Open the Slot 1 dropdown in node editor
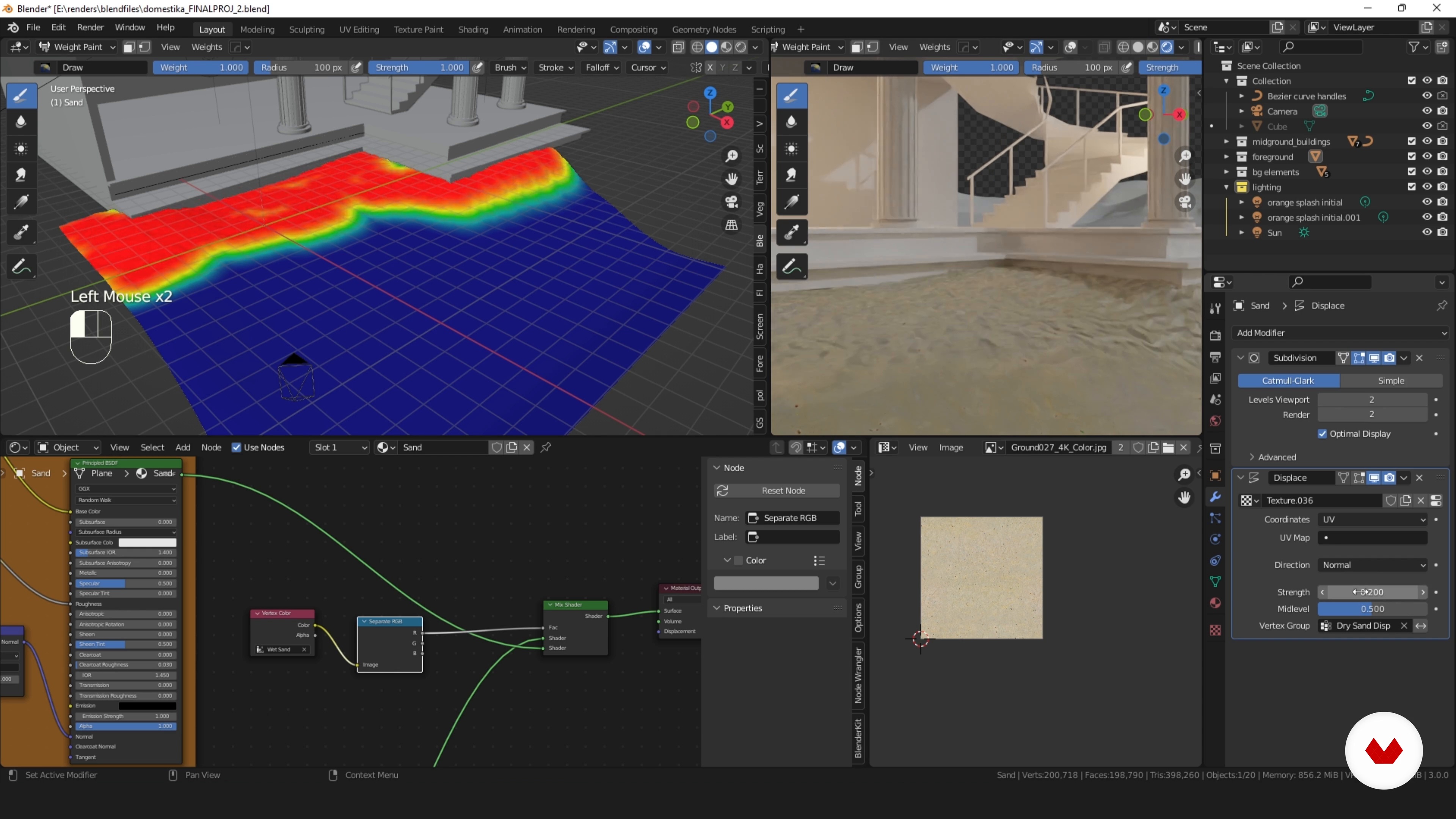The height and width of the screenshot is (819, 1456). pyautogui.click(x=340, y=448)
